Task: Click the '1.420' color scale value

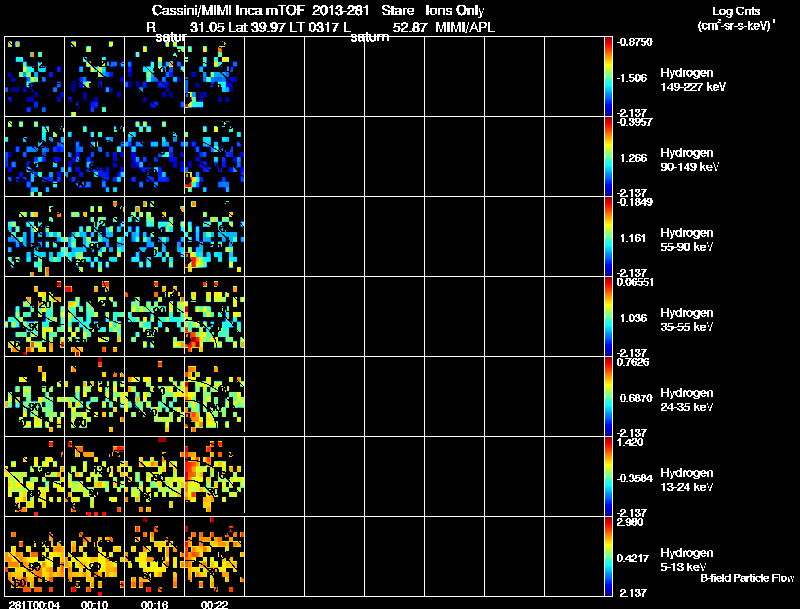Action: click(x=630, y=443)
